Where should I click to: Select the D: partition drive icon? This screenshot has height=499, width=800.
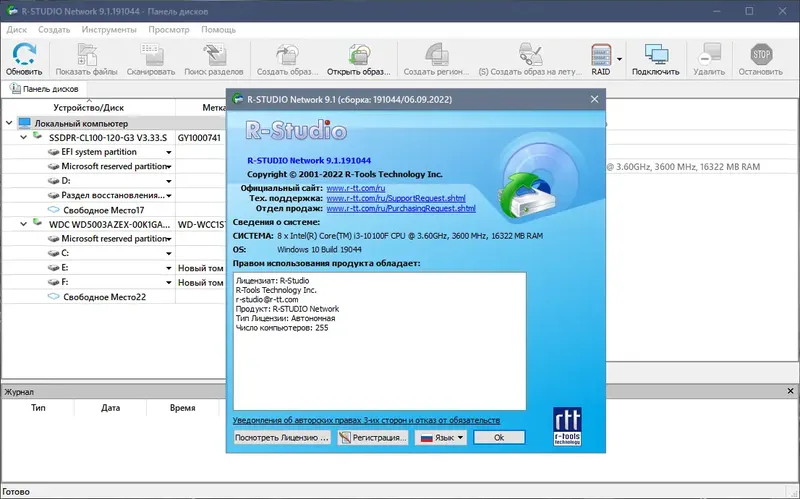54,181
